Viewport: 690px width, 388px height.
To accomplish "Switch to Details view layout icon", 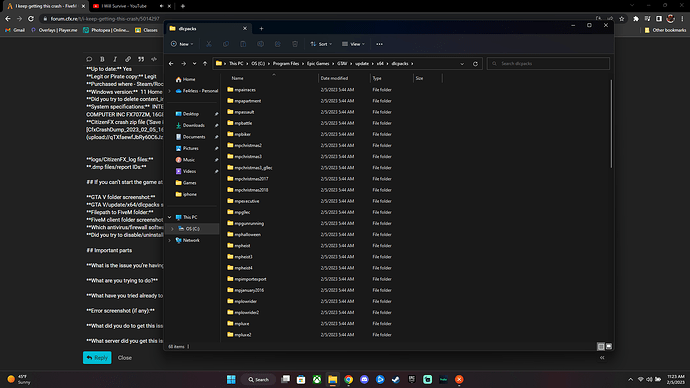I will pyautogui.click(x=601, y=347).
